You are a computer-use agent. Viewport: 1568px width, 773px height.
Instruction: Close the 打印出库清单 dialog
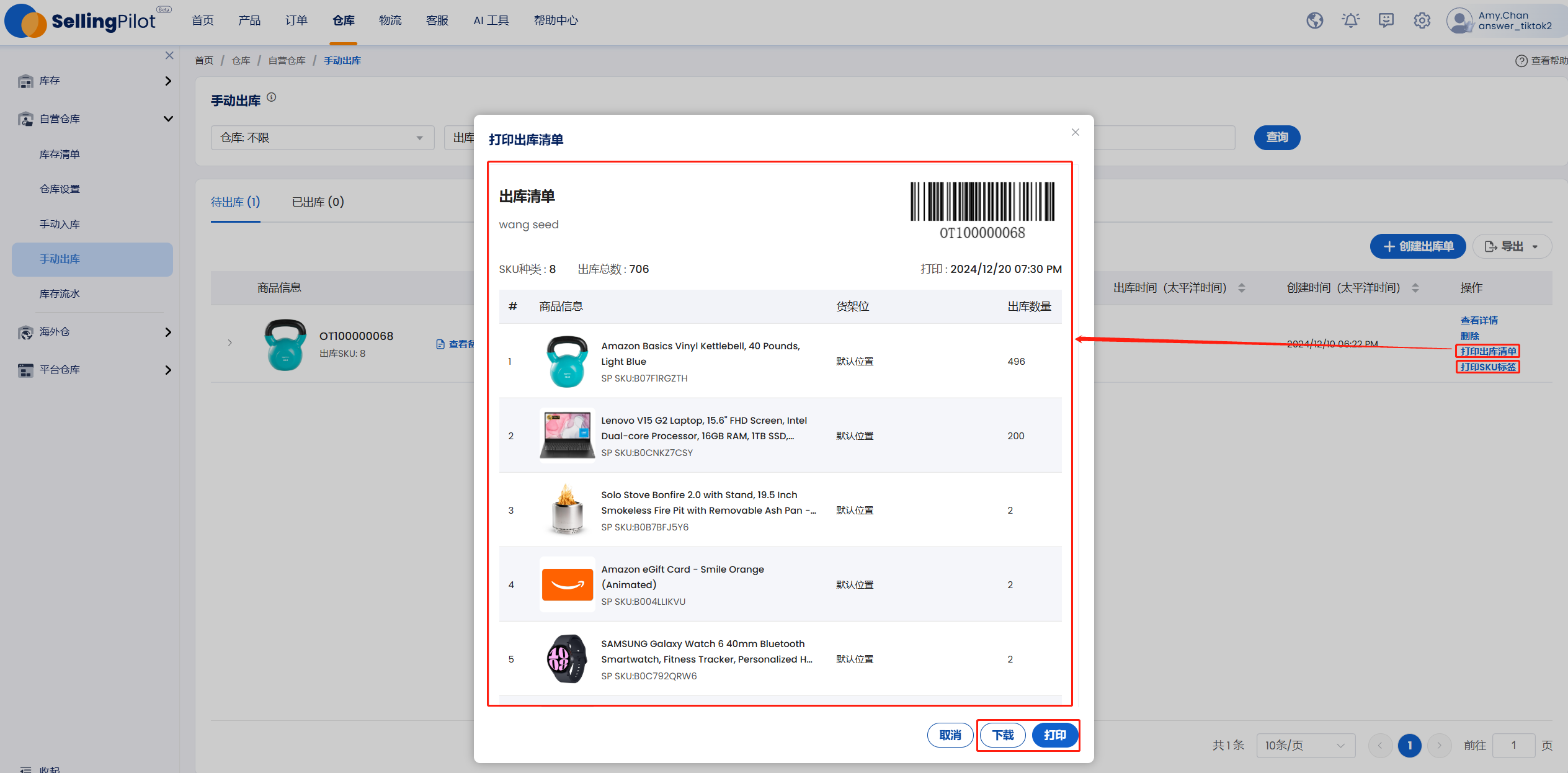[1076, 132]
